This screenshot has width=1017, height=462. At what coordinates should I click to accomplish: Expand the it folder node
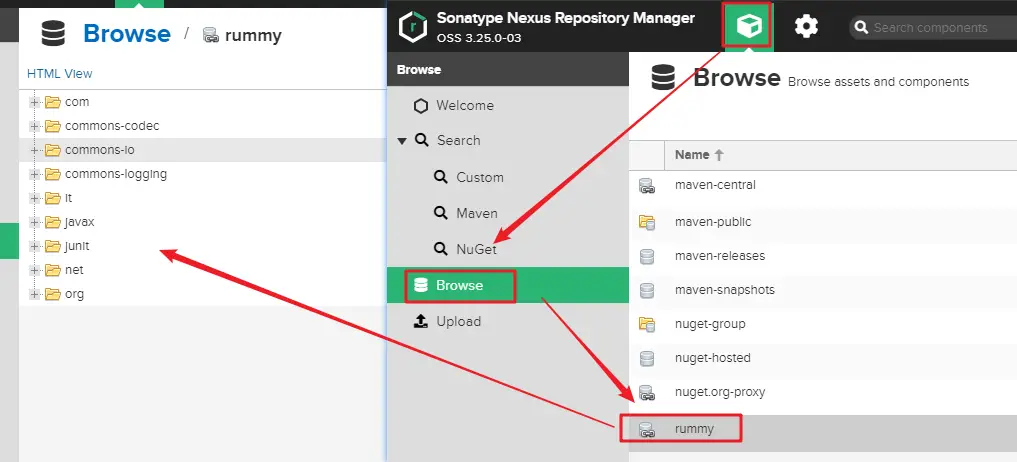coord(34,199)
